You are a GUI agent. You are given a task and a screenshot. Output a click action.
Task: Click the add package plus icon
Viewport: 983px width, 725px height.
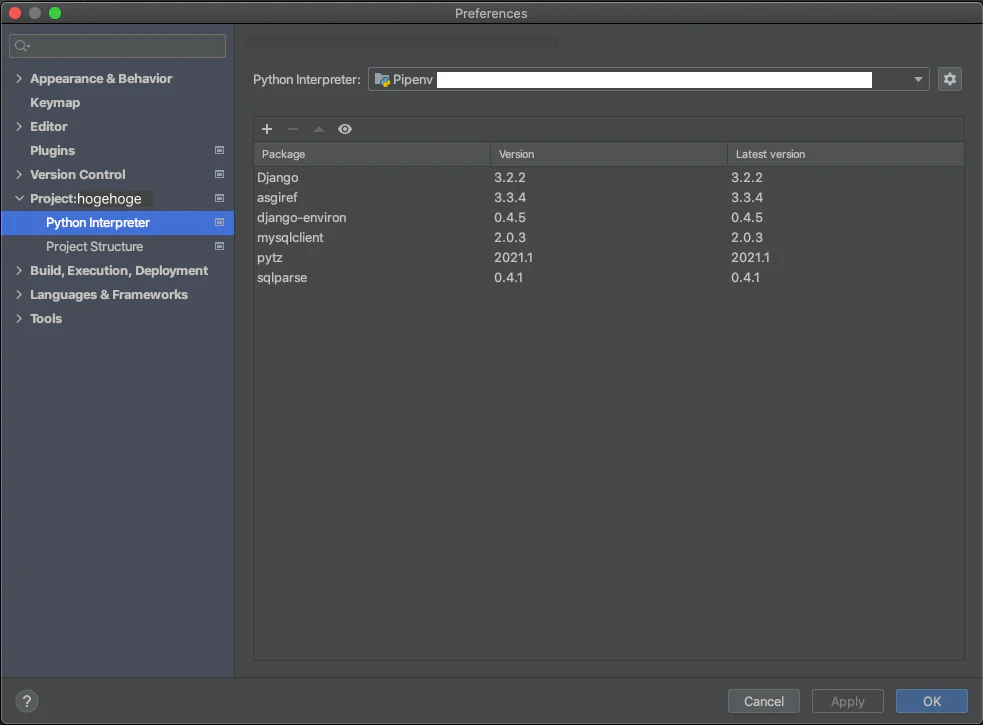[x=267, y=129]
